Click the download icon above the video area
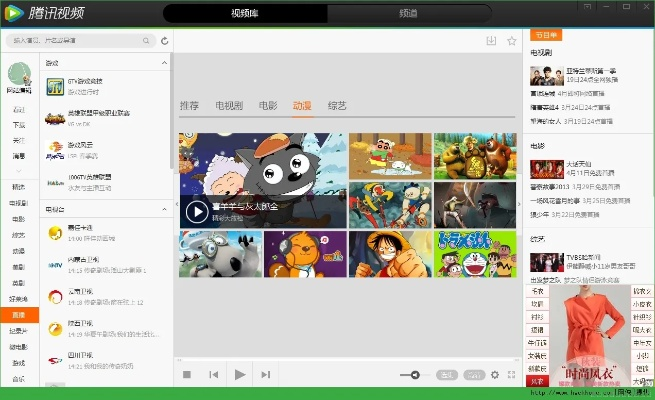This screenshot has width=655, height=400. click(491, 41)
